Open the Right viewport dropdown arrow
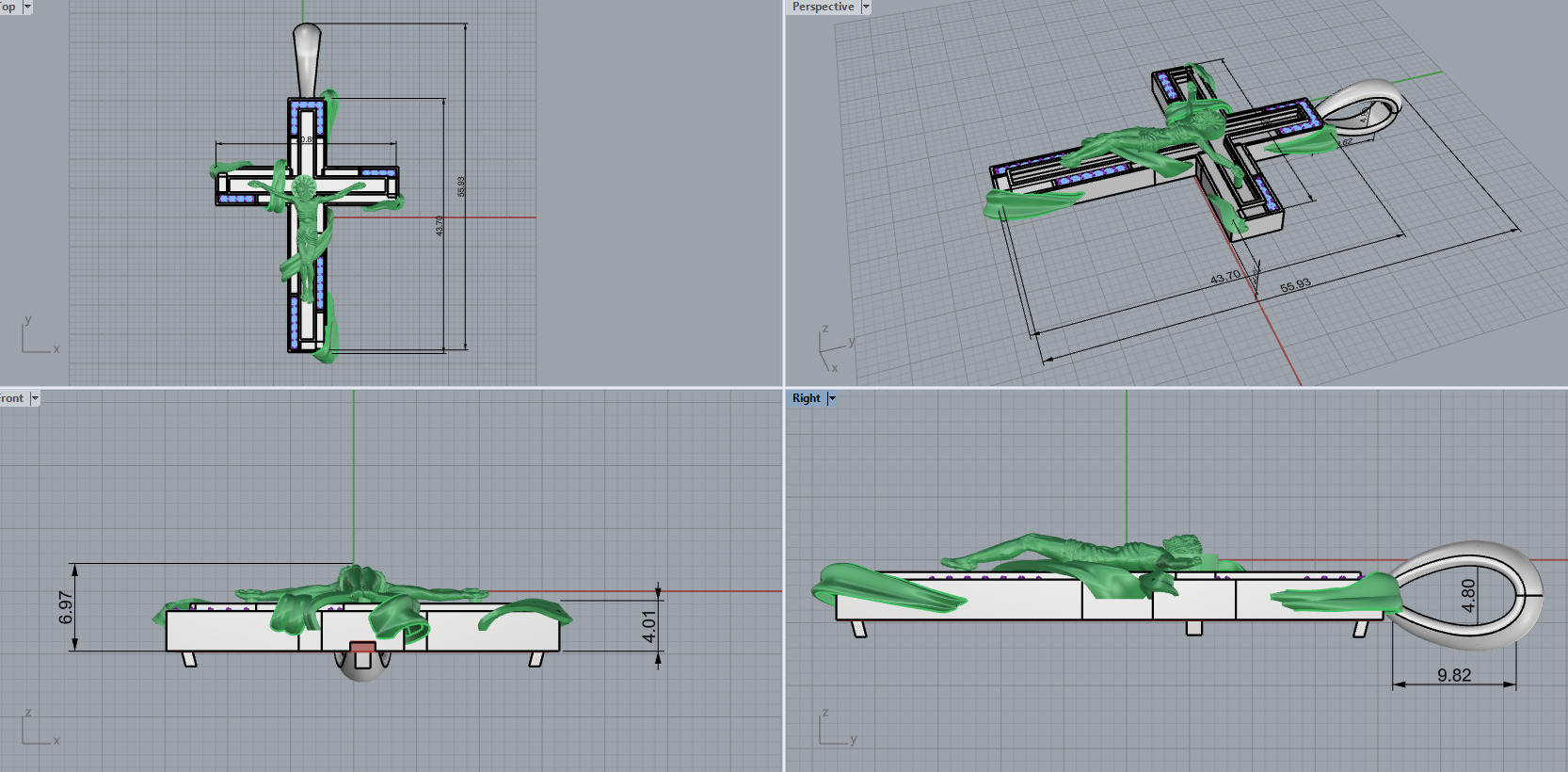This screenshot has height=772, width=1568. click(x=832, y=398)
